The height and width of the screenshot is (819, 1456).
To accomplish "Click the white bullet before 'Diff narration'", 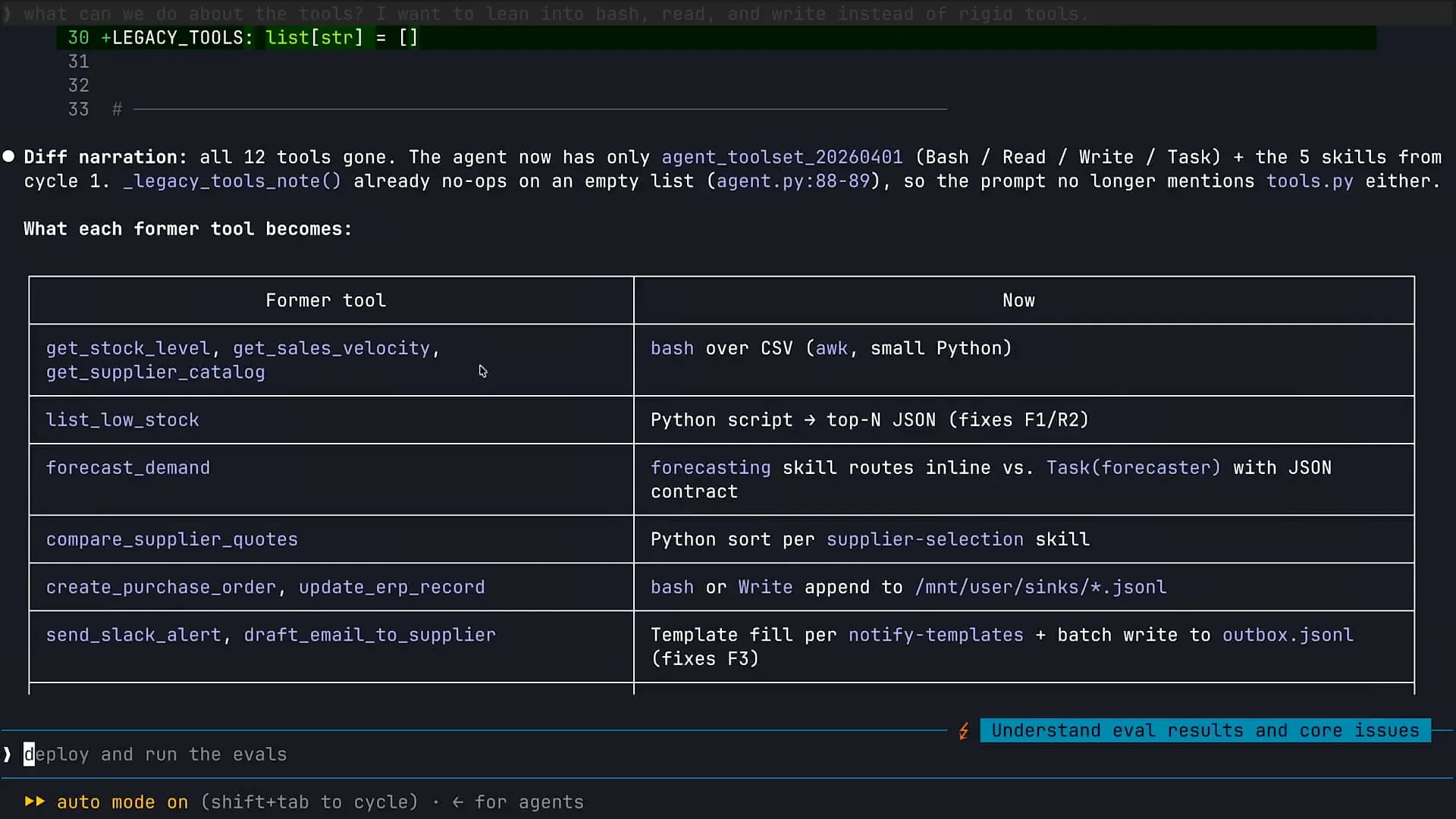I will [x=8, y=156].
